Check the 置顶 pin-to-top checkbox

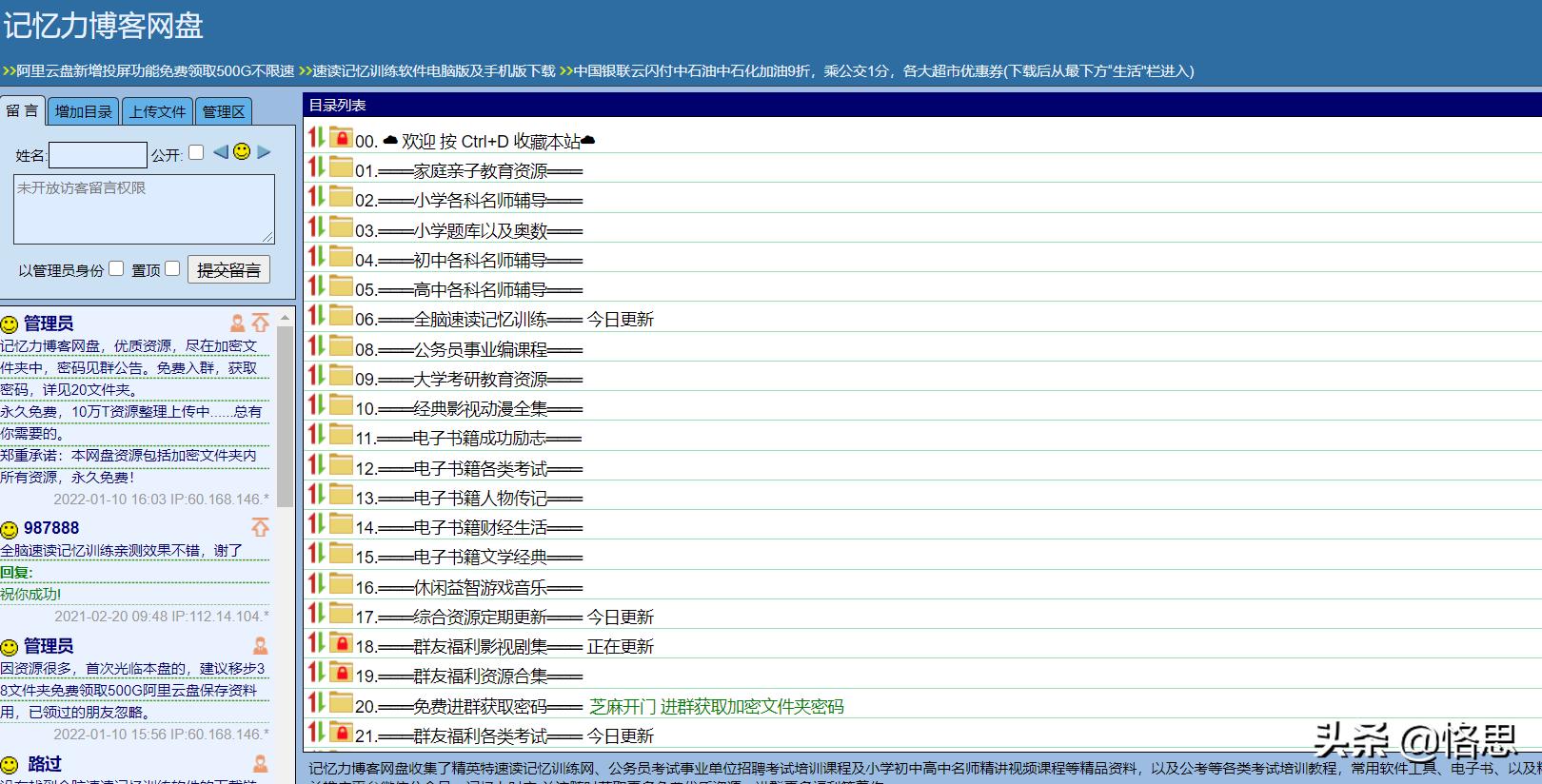(x=172, y=268)
